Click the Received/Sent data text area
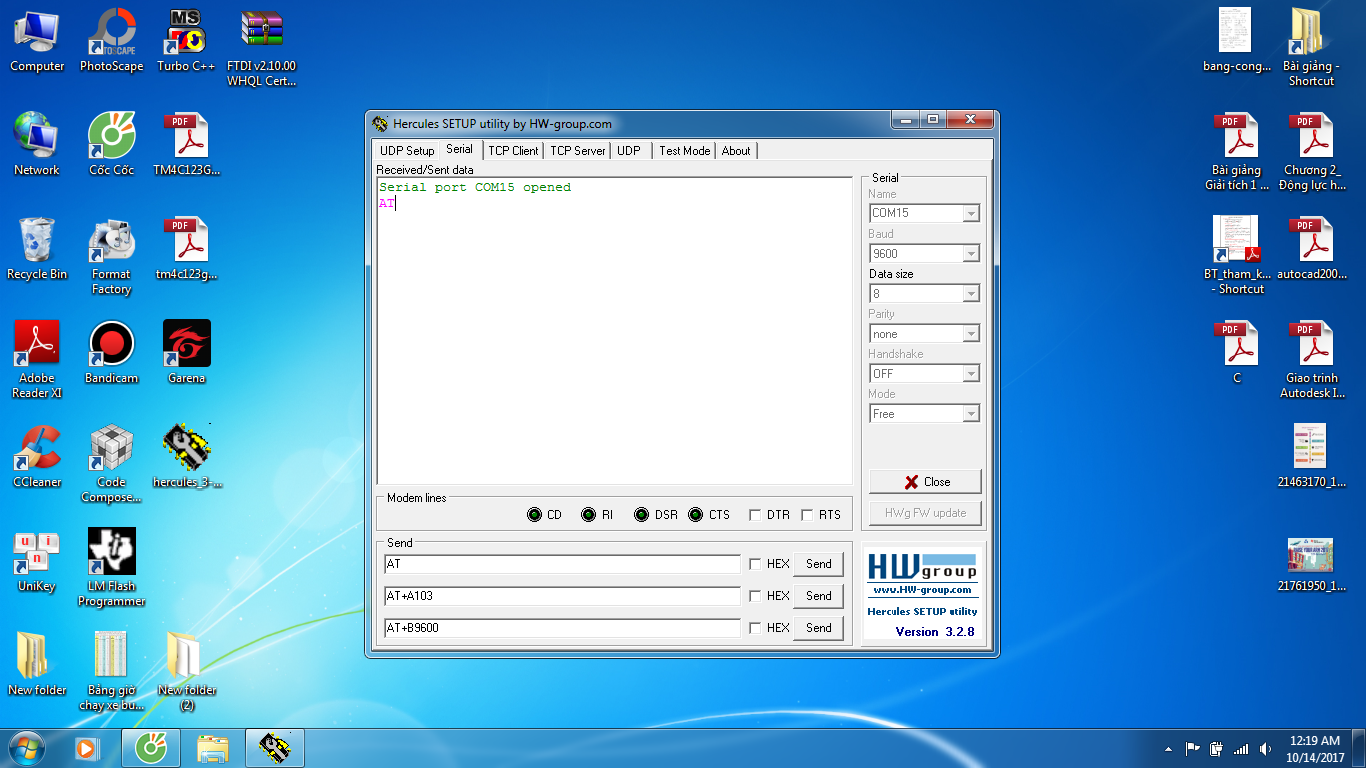Image resolution: width=1366 pixels, height=768 pixels. [x=614, y=331]
